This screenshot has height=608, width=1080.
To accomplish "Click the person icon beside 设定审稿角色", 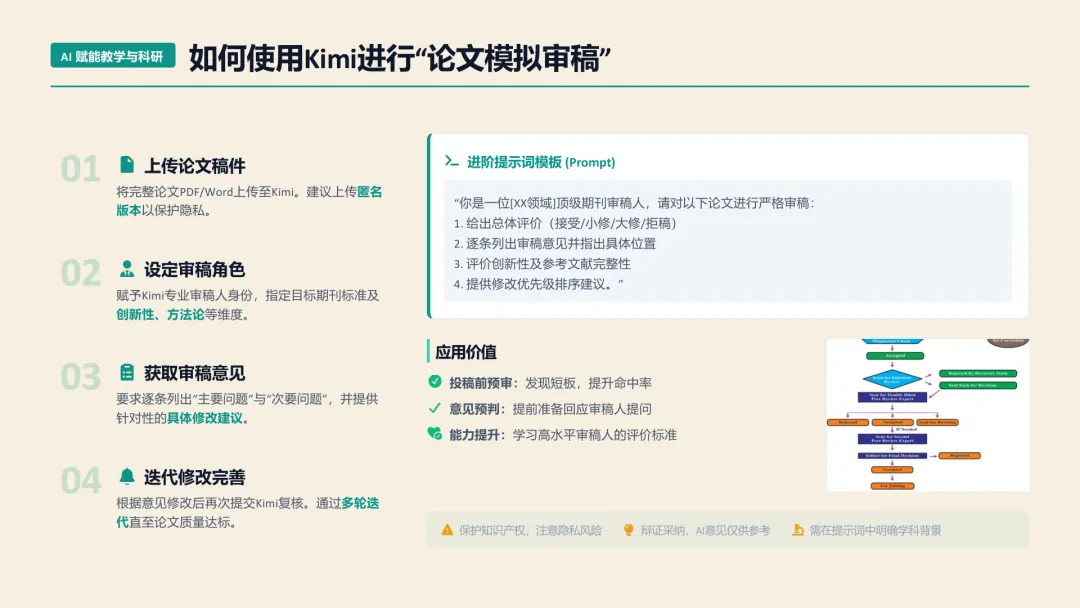I will pyautogui.click(x=127, y=269).
